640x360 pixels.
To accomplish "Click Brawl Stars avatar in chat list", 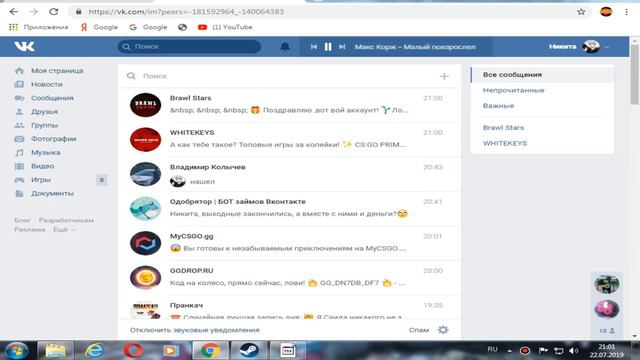I will click(145, 105).
